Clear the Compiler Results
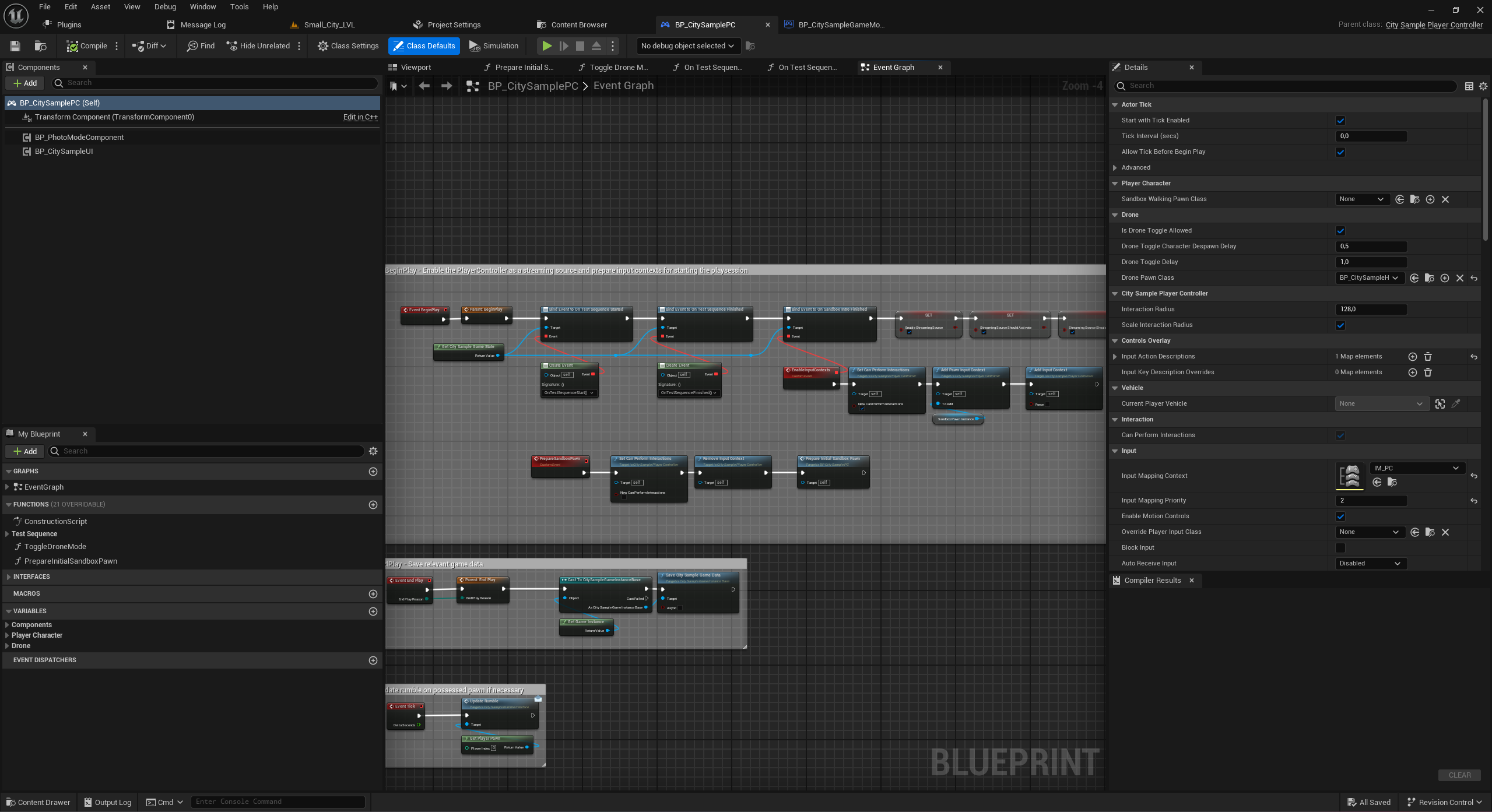Viewport: 1492px width, 812px height. (x=1460, y=775)
